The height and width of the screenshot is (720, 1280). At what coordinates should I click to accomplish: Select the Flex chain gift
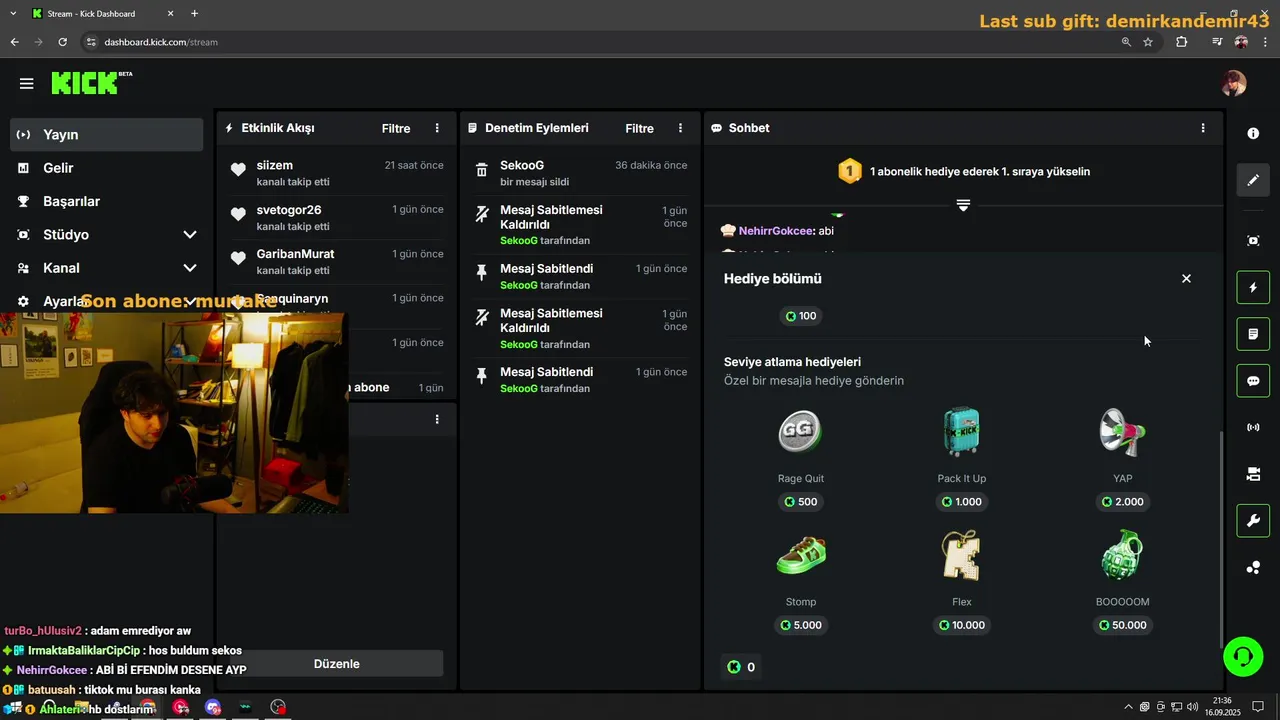pos(961,555)
